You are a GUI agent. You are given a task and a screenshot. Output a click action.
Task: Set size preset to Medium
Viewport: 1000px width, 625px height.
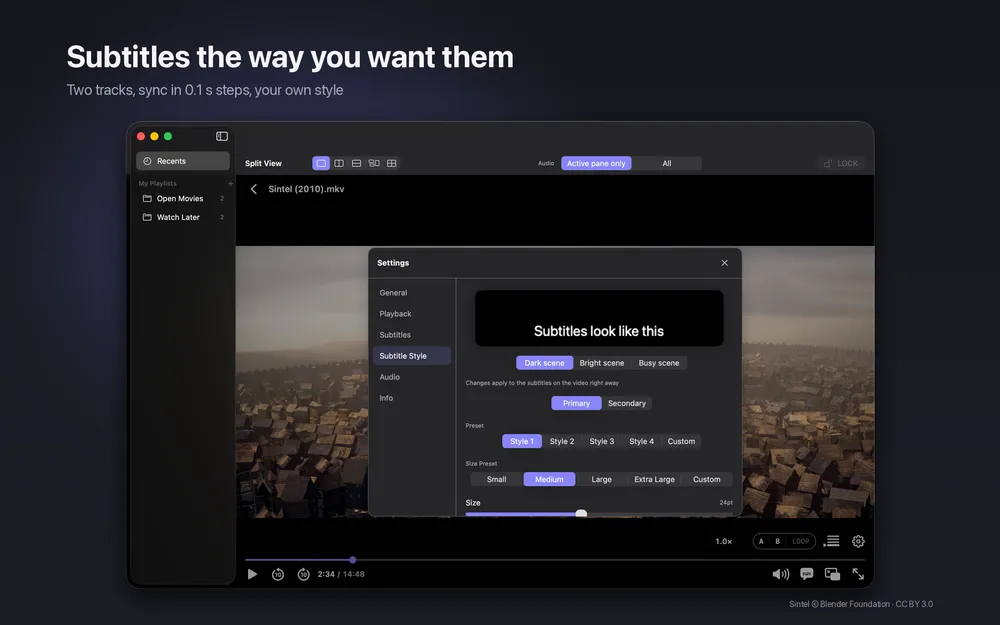[x=549, y=480]
